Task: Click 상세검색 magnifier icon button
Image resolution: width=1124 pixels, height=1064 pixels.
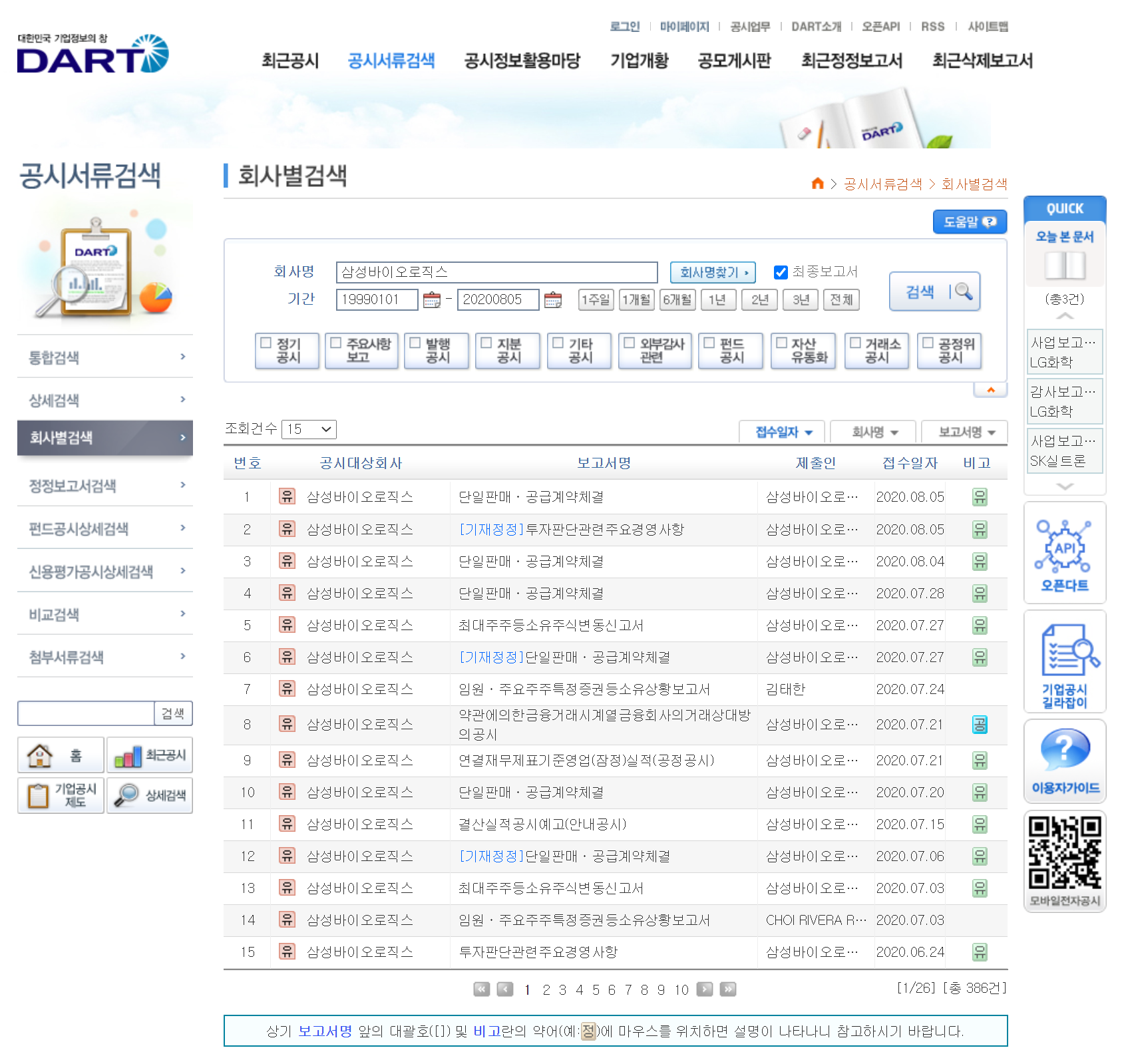Action: tap(150, 795)
